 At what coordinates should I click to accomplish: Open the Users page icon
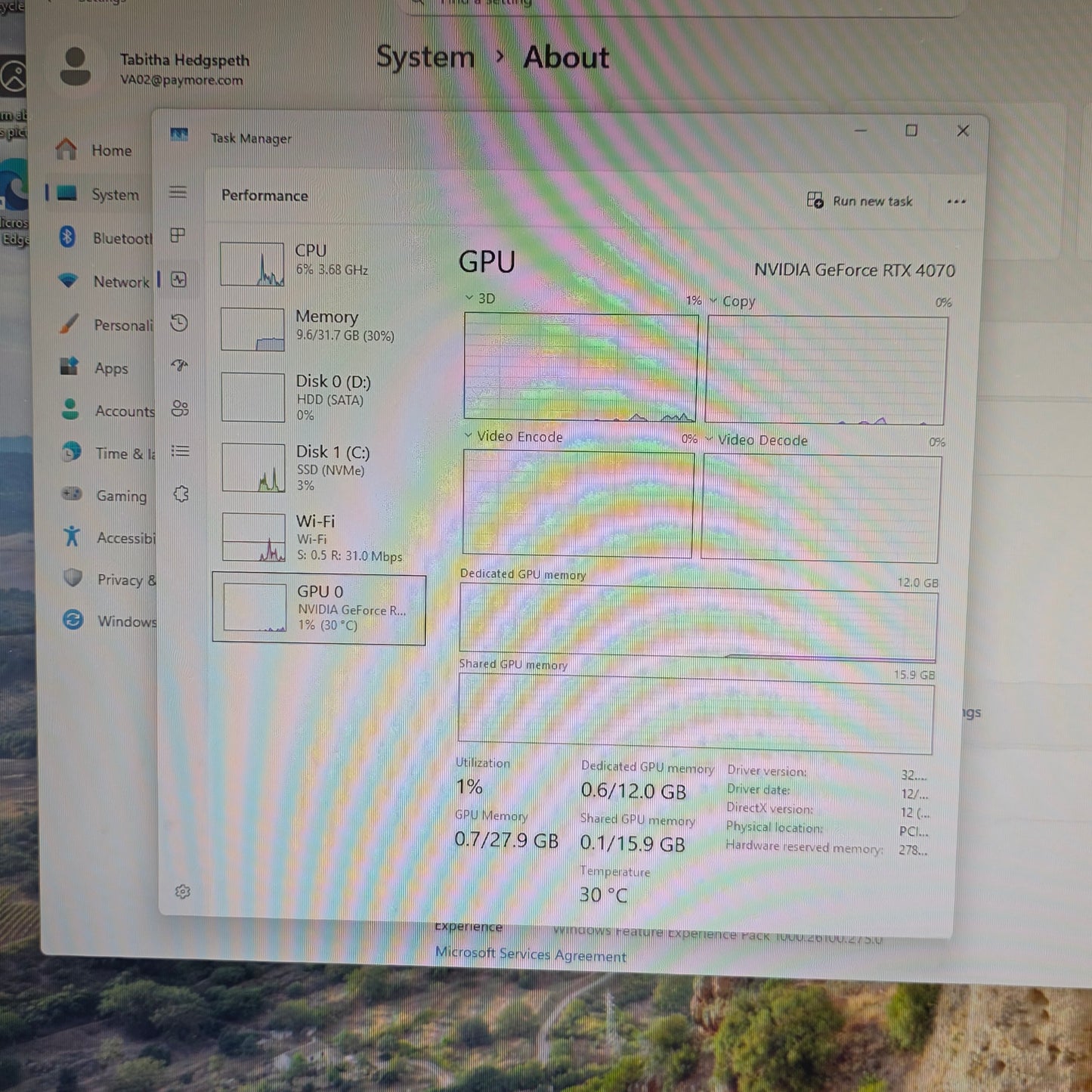(x=180, y=409)
